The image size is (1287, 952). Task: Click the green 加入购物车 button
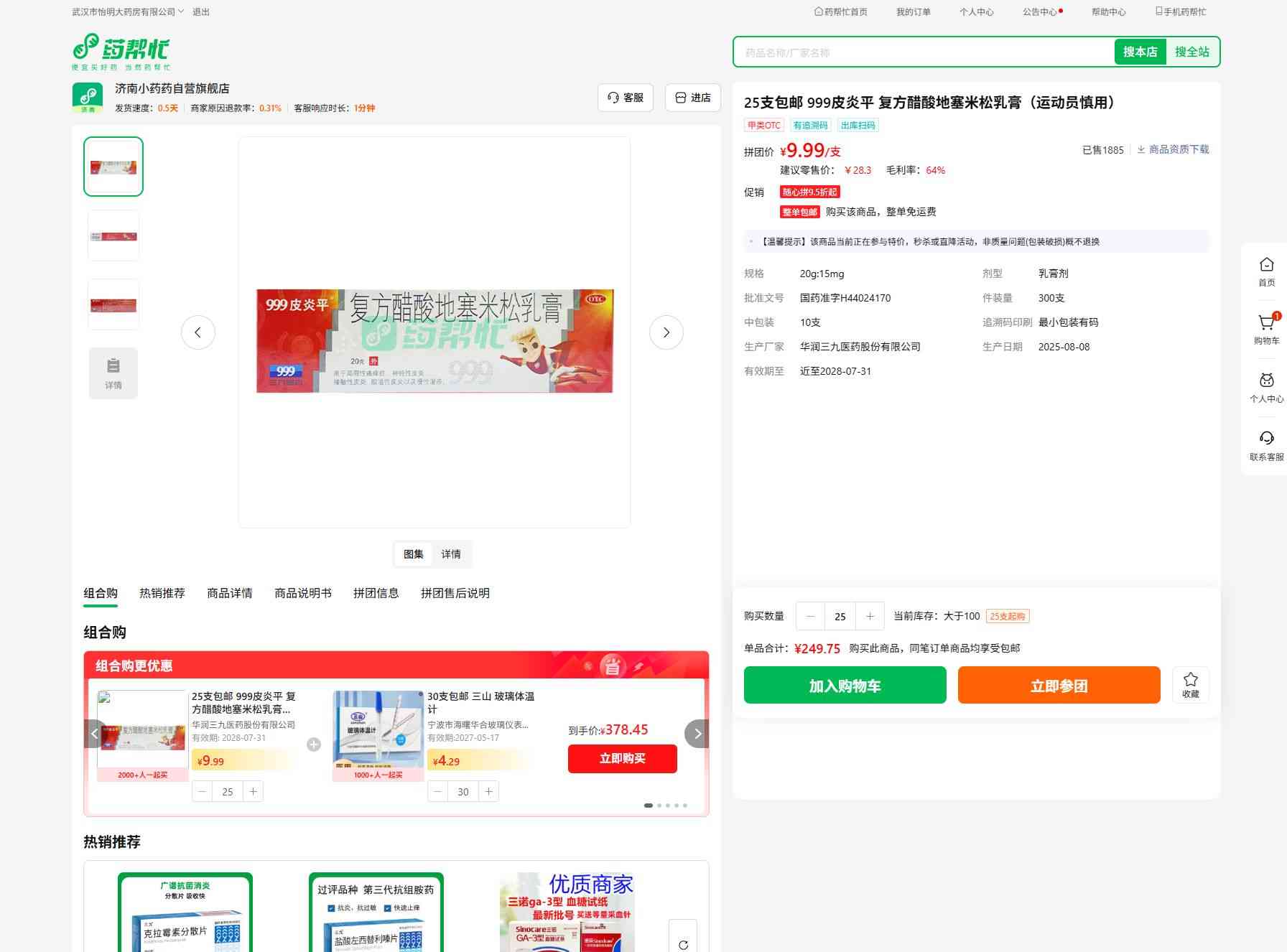(x=845, y=685)
